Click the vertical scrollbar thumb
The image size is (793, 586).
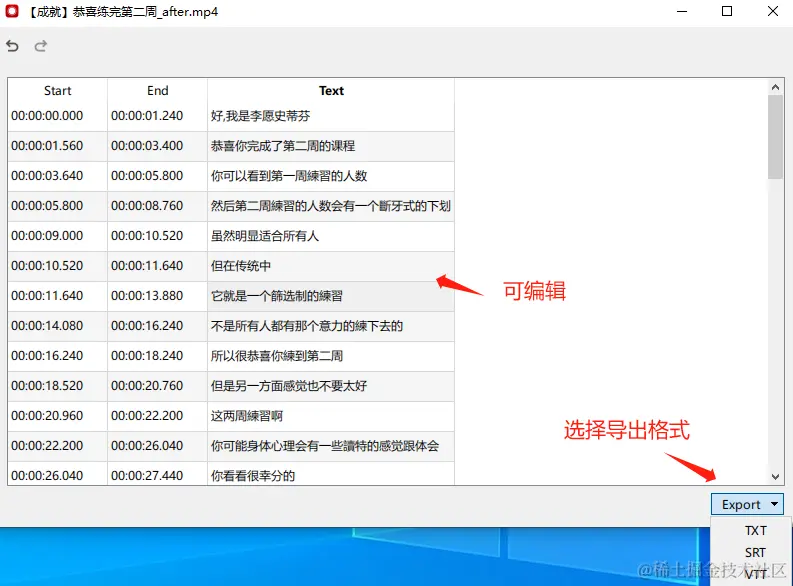775,137
